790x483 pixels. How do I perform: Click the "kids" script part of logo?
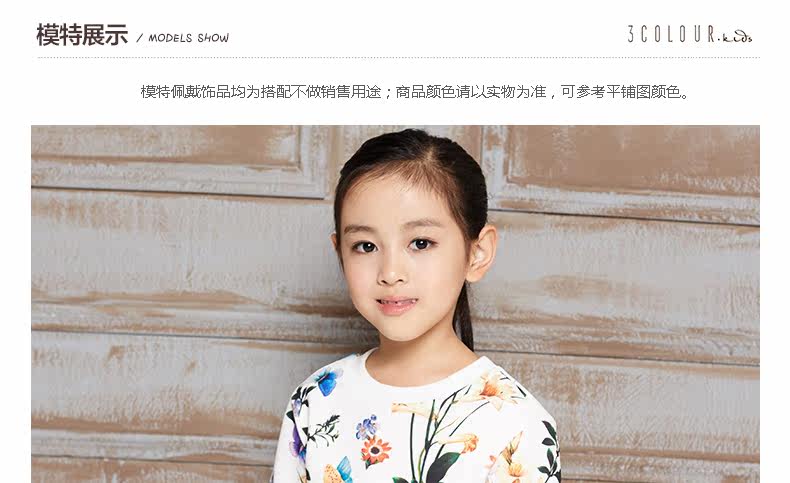tap(735, 38)
